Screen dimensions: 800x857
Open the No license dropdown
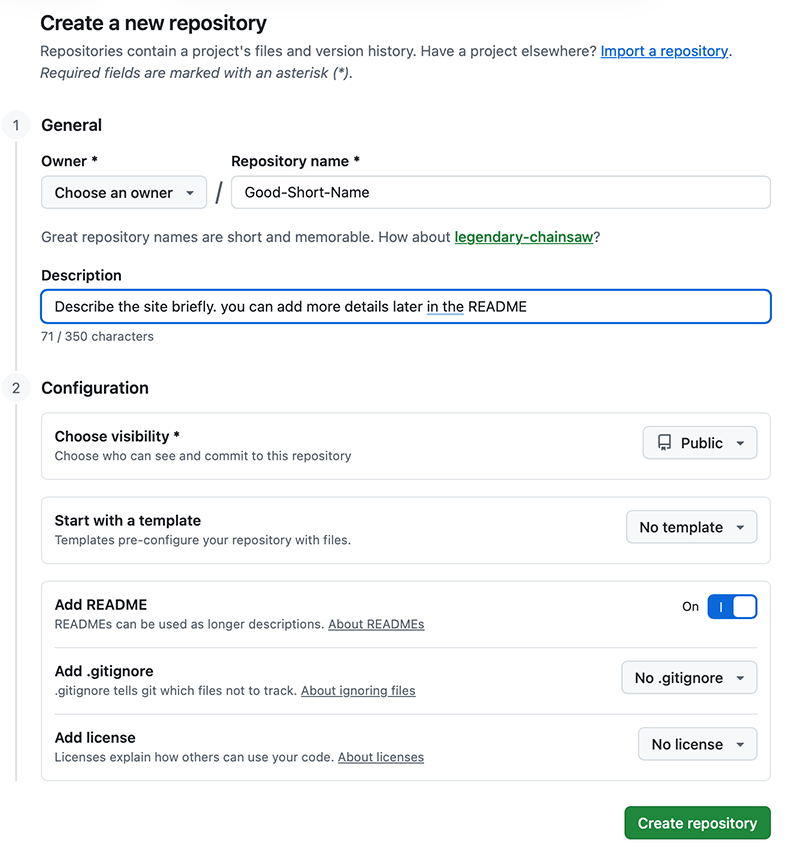[x=697, y=743]
